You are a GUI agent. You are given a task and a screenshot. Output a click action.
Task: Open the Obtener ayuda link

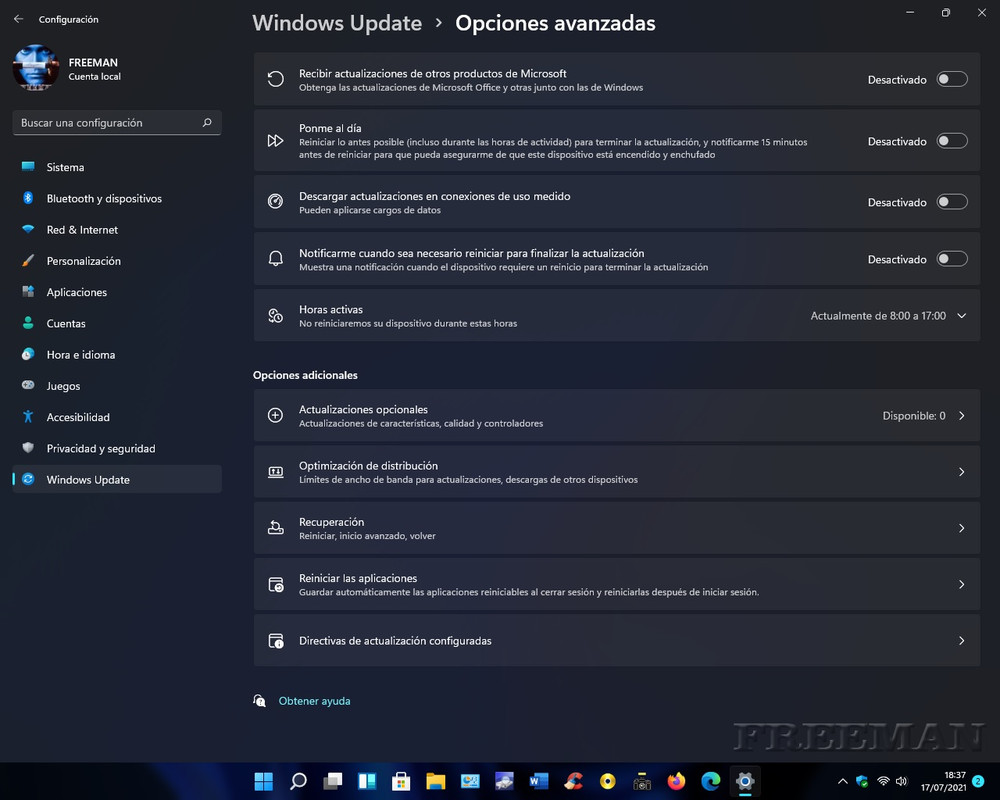coord(314,701)
